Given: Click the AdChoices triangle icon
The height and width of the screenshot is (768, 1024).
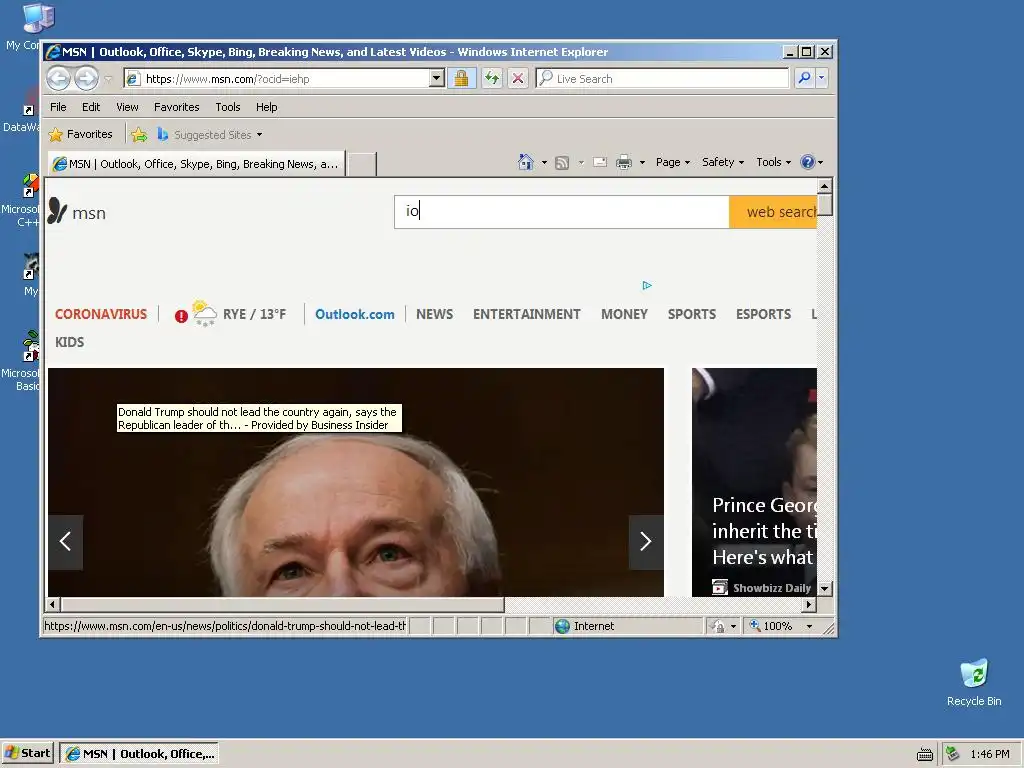Looking at the screenshot, I should click(647, 285).
